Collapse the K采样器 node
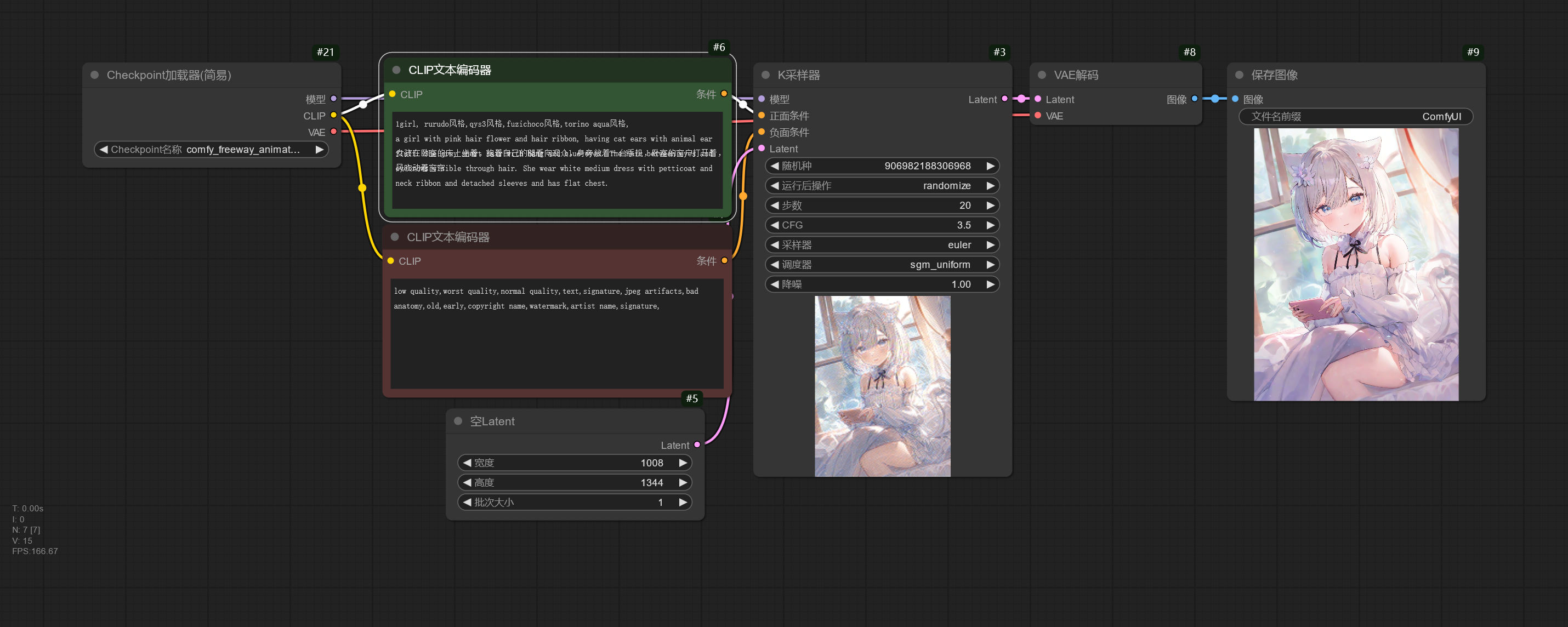 765,75
